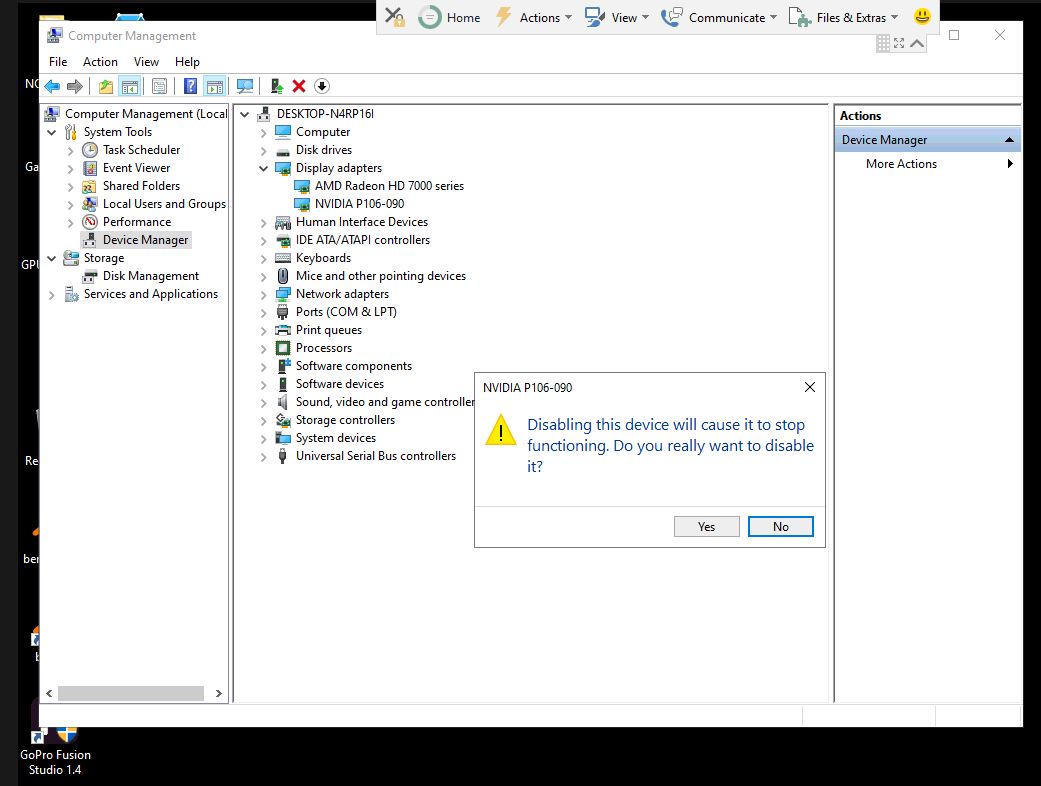Open the Actions dropdown in remote toolbar
Image resolution: width=1041 pixels, height=786 pixels.
click(x=535, y=17)
